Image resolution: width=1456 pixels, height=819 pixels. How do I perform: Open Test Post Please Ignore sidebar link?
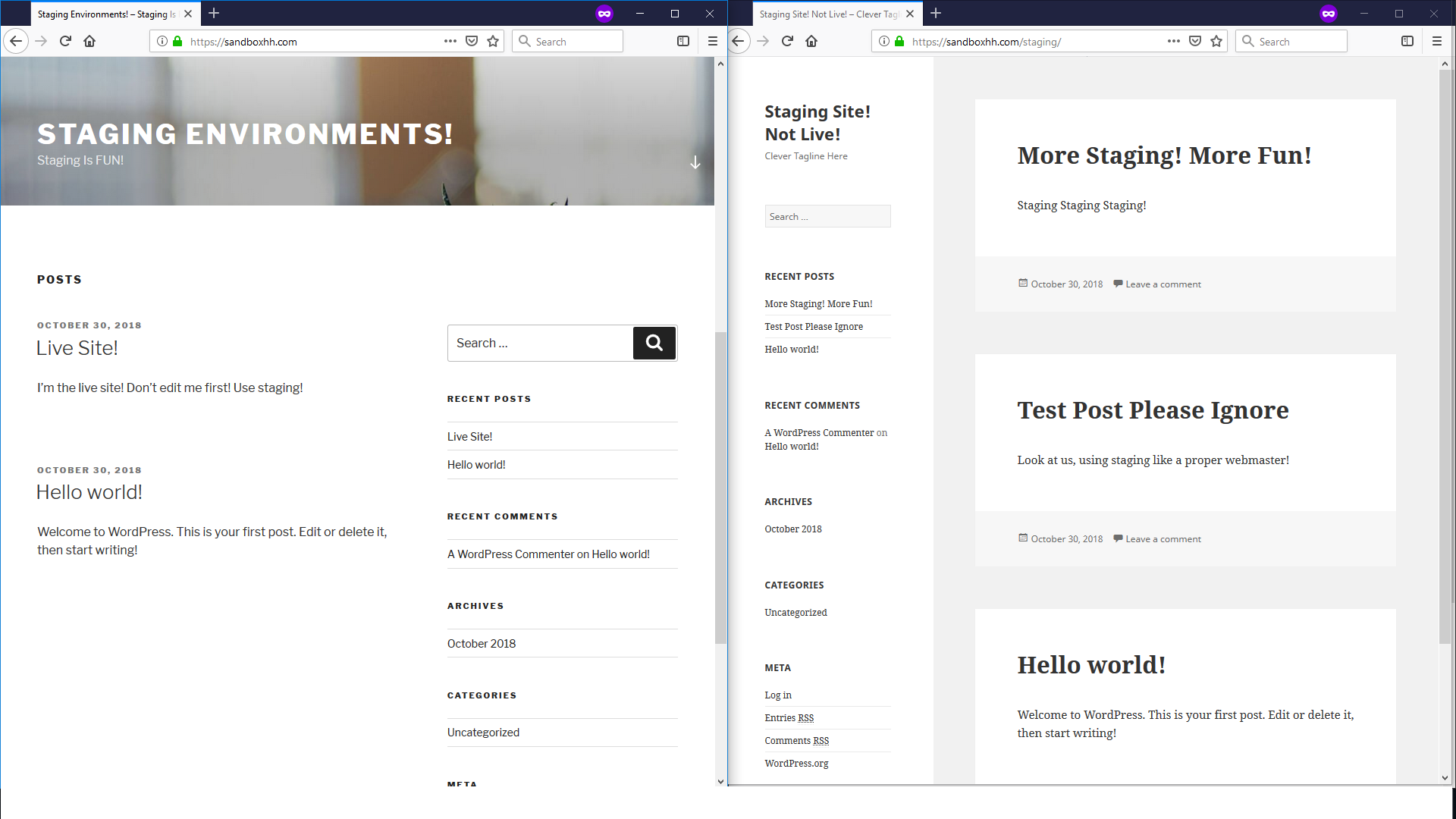[x=813, y=327]
